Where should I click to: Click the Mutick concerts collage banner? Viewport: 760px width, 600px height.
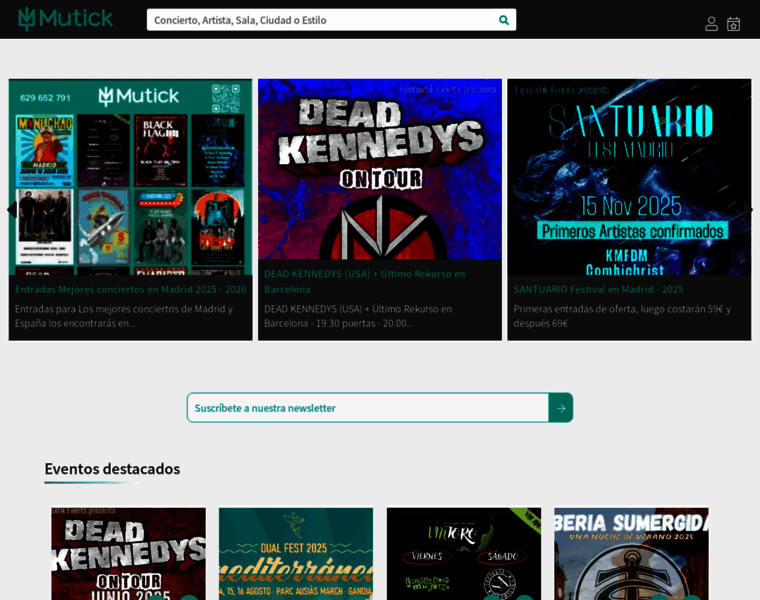[130, 177]
